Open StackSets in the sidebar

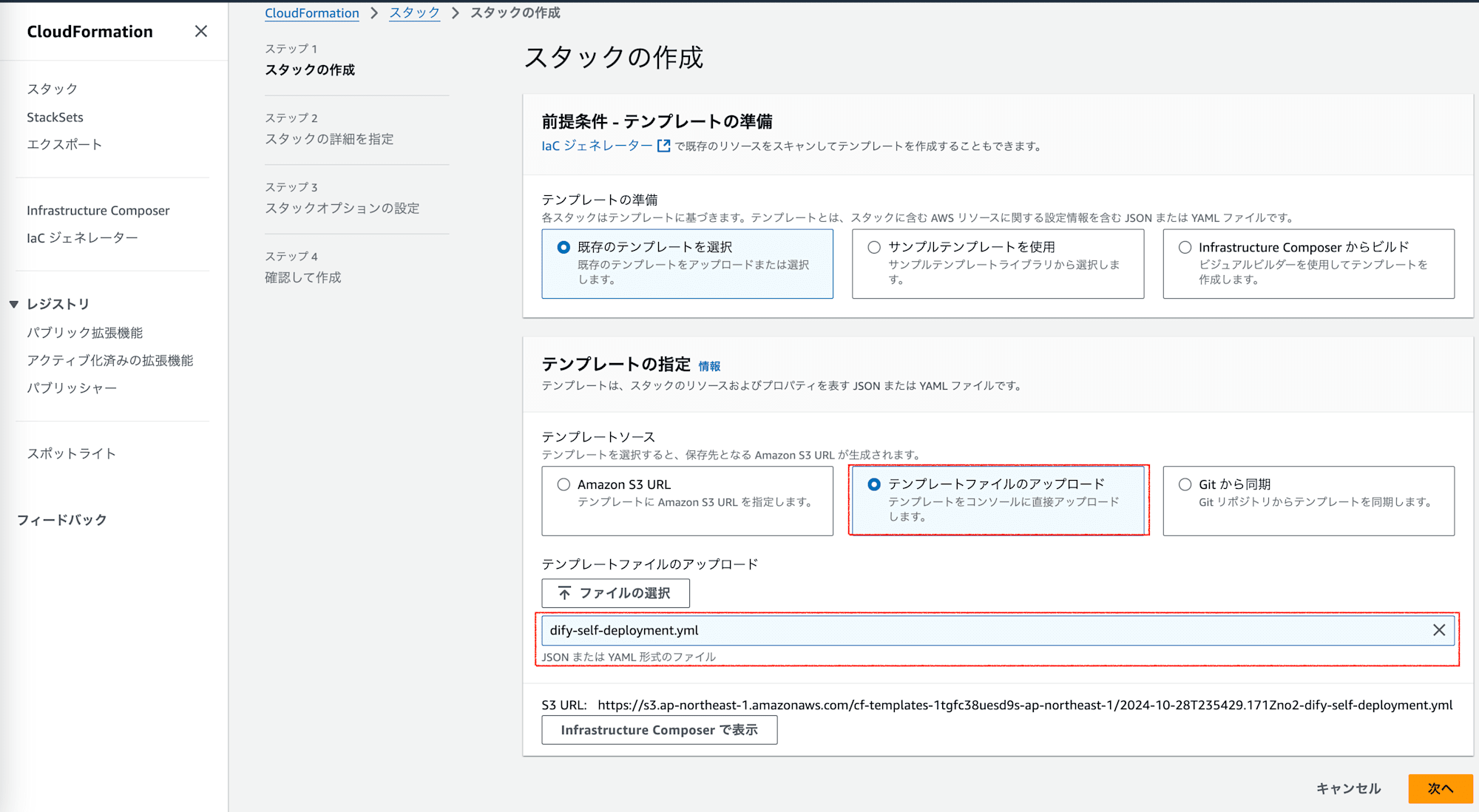click(x=55, y=117)
